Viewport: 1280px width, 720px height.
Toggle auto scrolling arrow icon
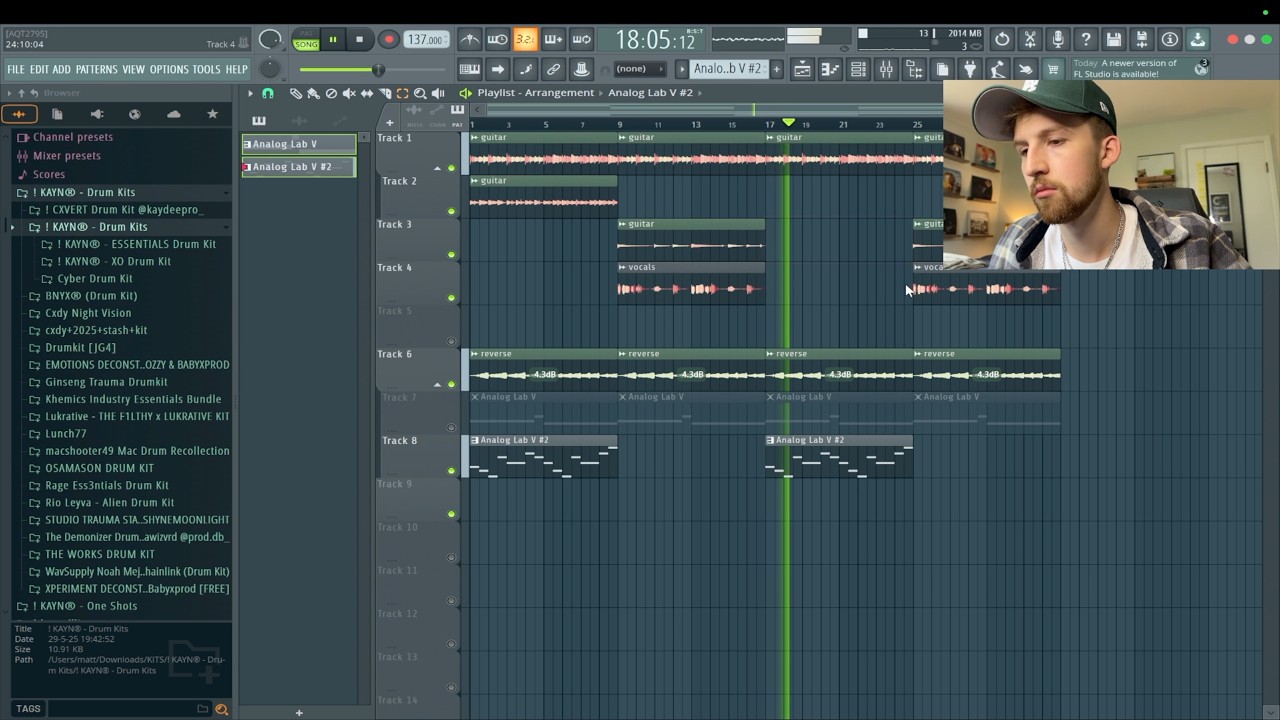[497, 69]
